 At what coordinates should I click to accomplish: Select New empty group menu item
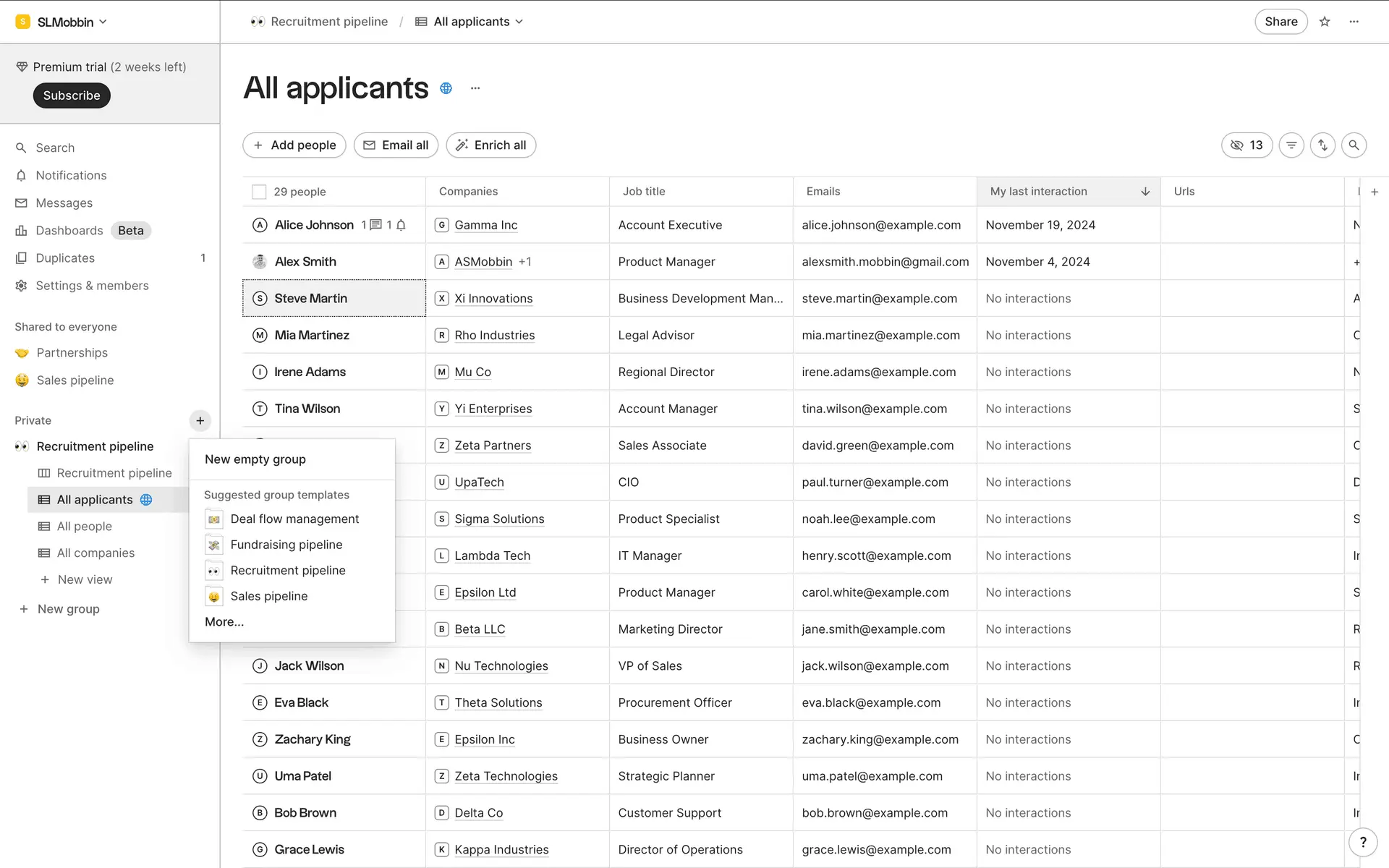coord(255,459)
